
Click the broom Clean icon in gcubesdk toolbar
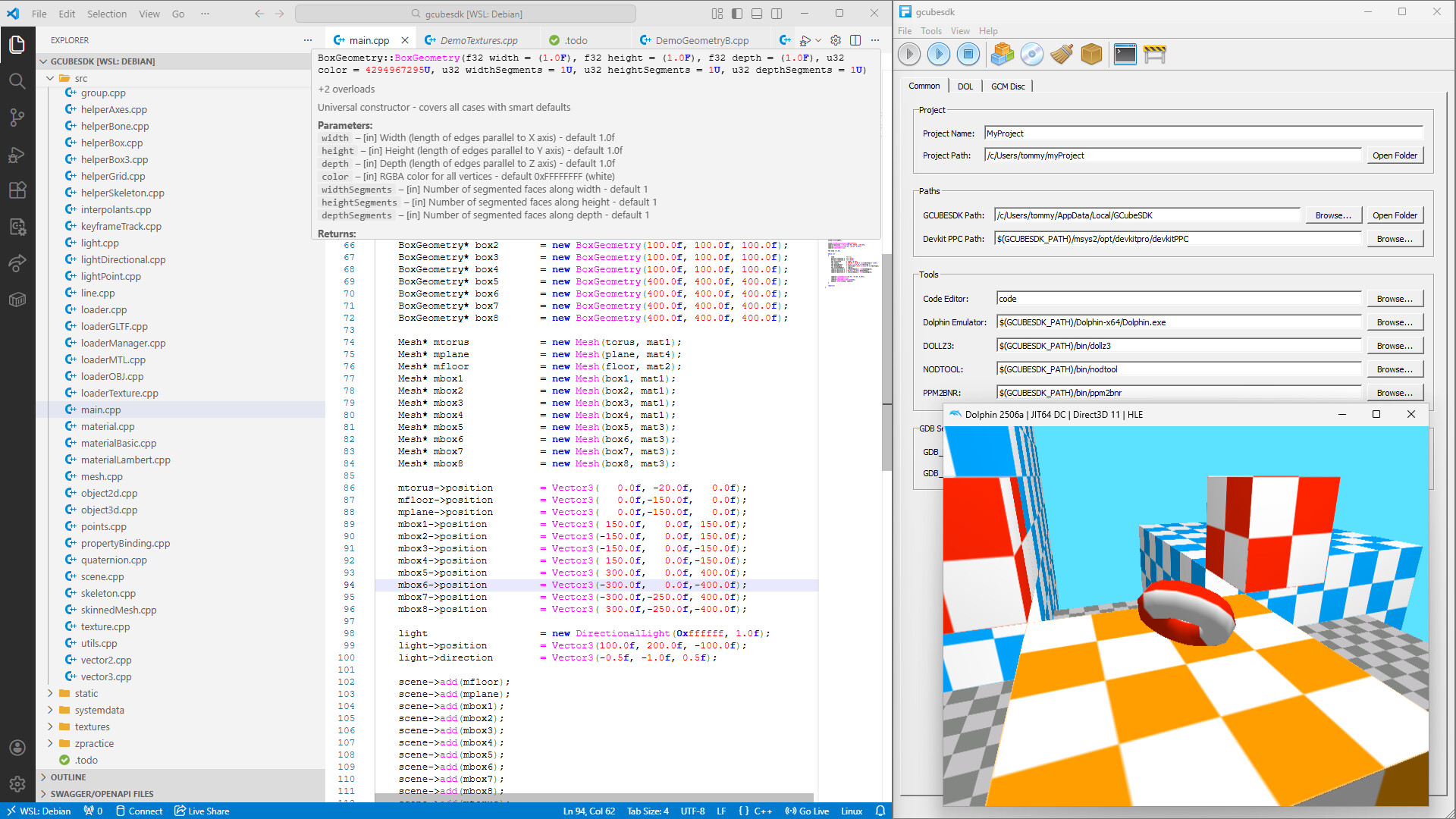[x=1062, y=54]
